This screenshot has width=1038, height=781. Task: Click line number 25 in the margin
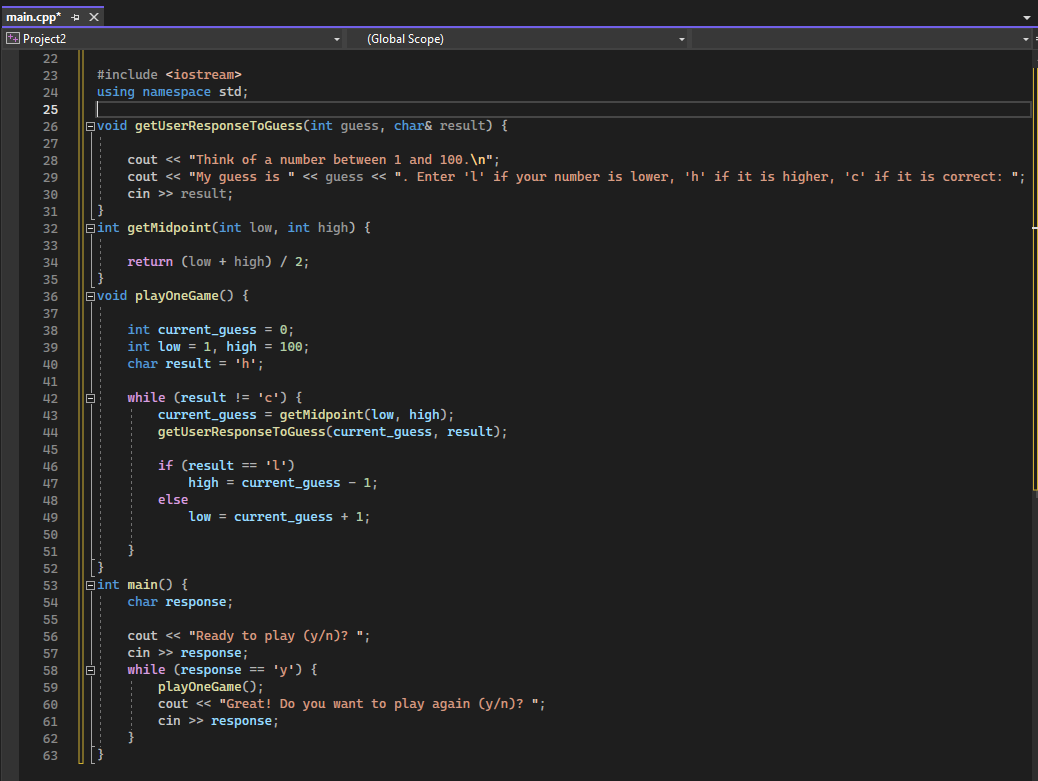(50, 110)
